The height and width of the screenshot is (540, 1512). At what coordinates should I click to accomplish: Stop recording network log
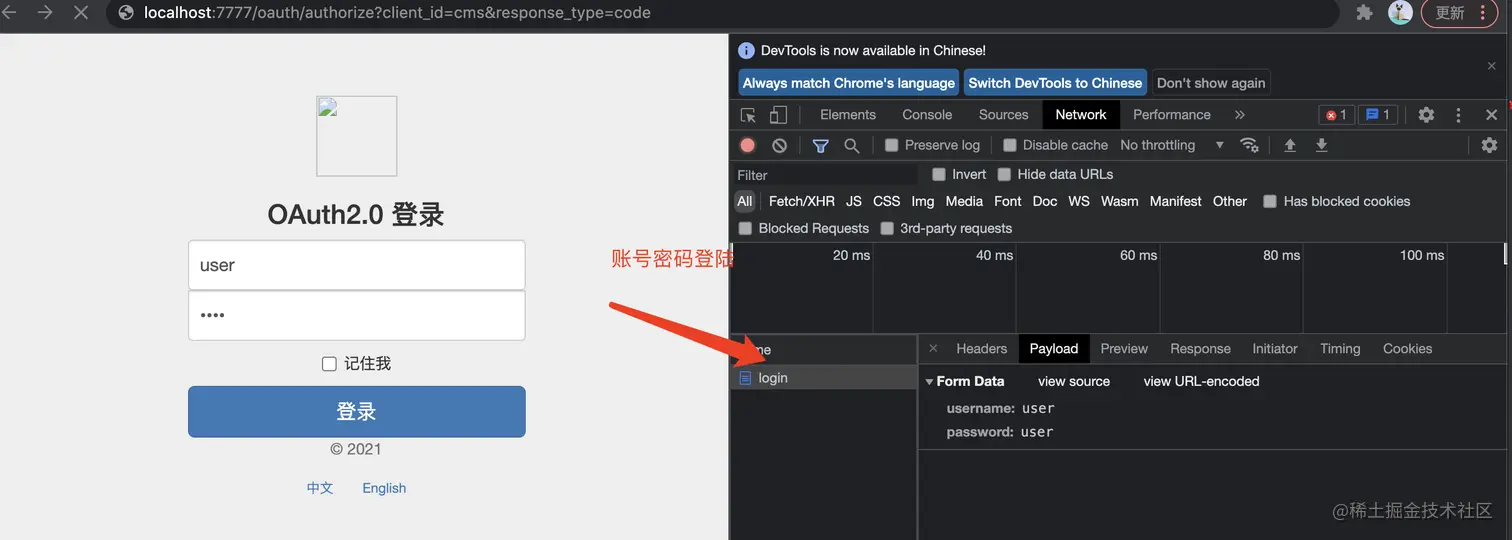pyautogui.click(x=747, y=145)
